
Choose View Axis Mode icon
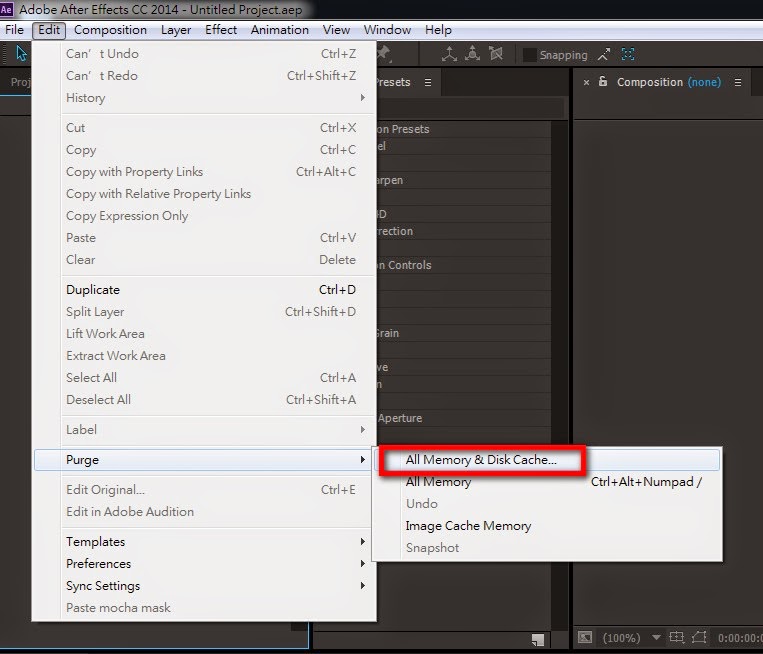[496, 54]
